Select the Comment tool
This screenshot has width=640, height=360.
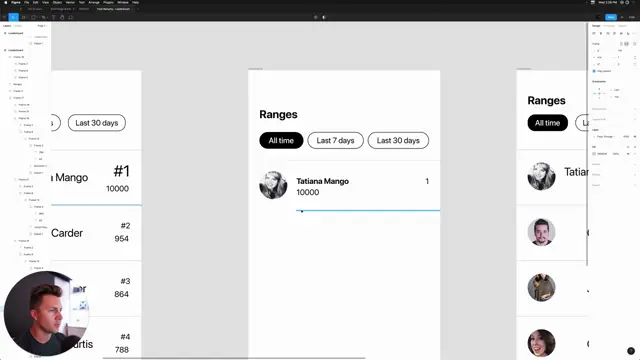coord(71,17)
